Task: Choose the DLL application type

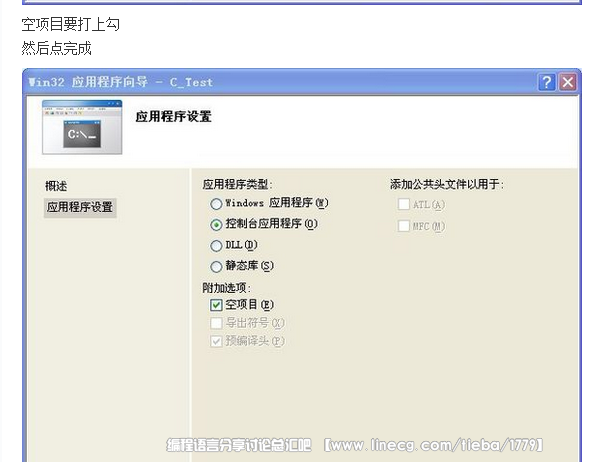Action: pos(216,246)
